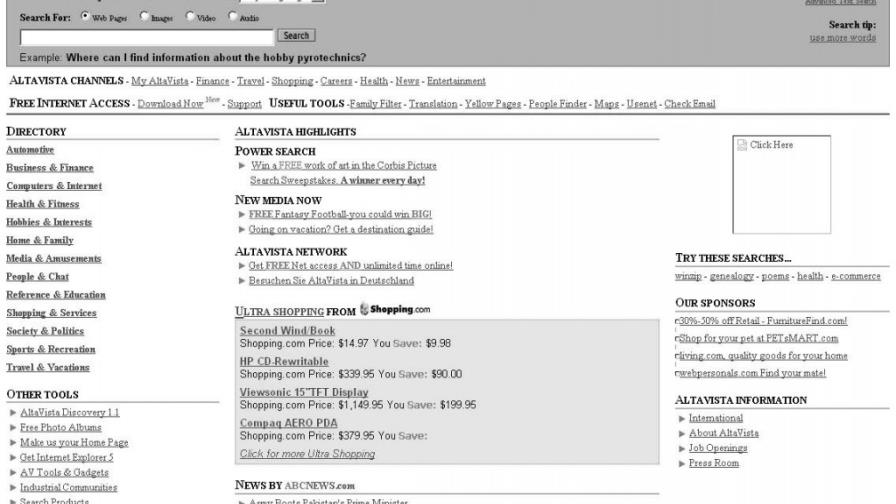Click the arrow bullet beside Job Openings
Screen dimensions: 896x504
[682, 449]
